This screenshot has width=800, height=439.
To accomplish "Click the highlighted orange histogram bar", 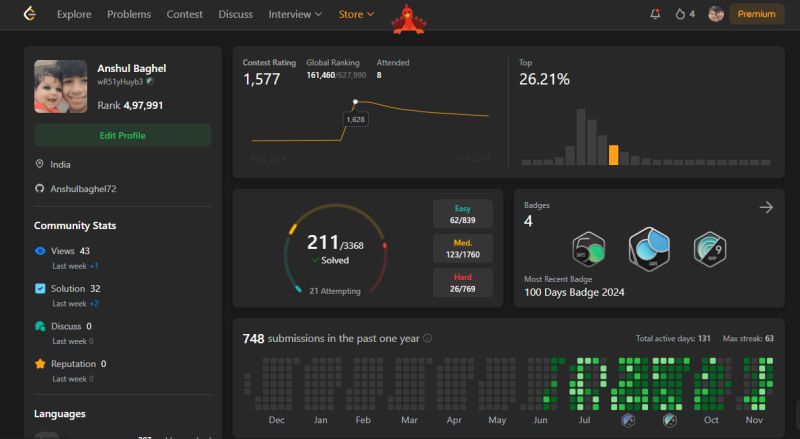I will [613, 155].
